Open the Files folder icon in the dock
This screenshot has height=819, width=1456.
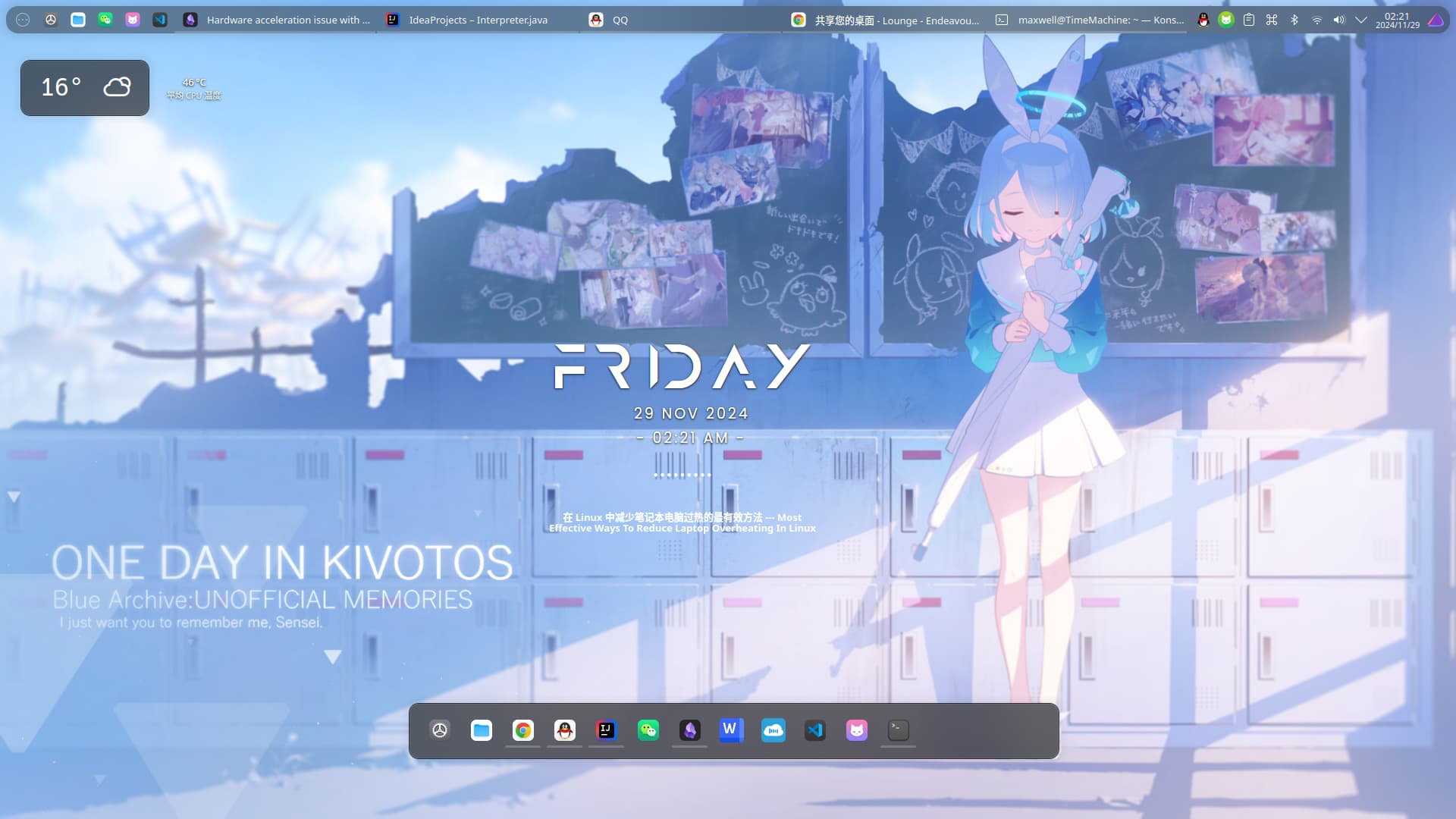pos(482,730)
